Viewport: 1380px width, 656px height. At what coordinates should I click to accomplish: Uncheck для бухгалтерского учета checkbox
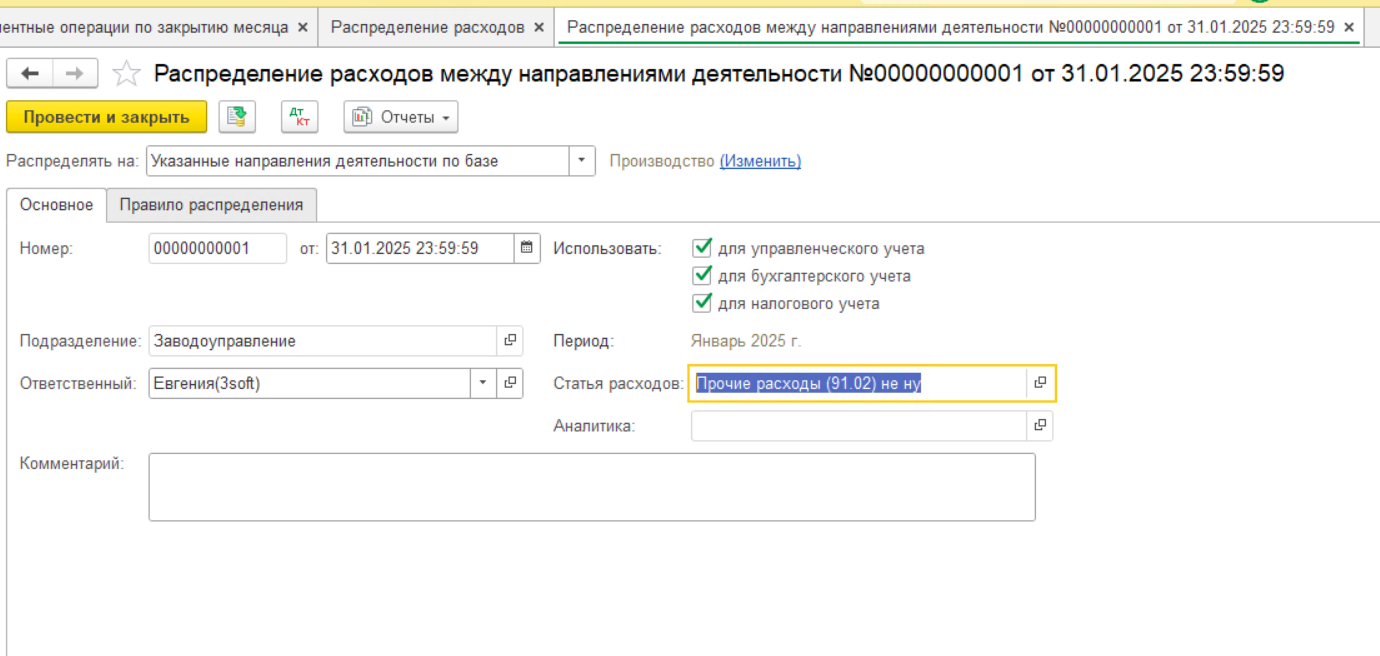pos(702,276)
